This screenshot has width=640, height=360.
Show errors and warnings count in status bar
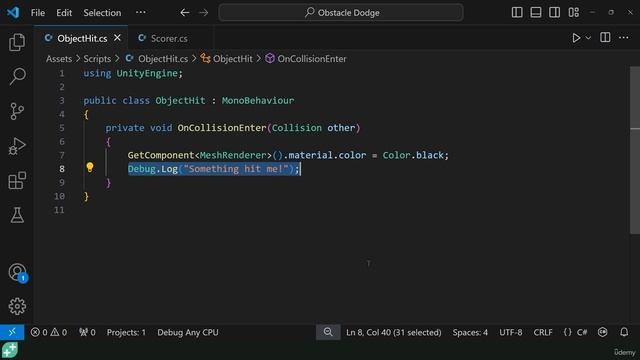49,332
